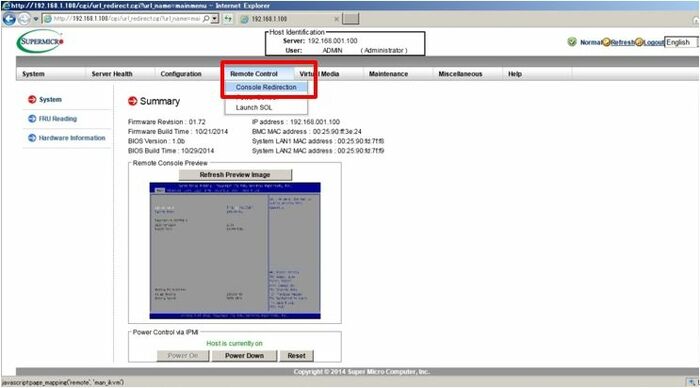Click the browser back arrow button
Screen dimensions: 700x388
(x=9, y=19)
